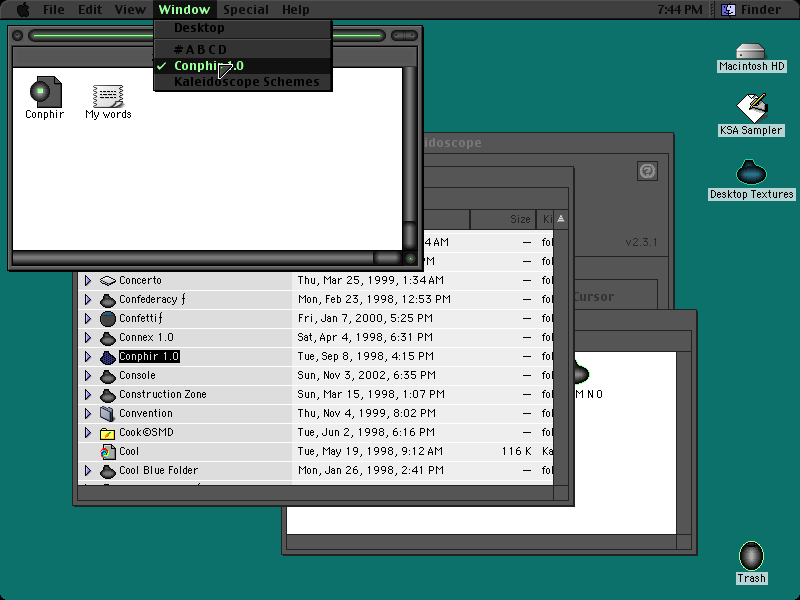Click the Console folder icon

click(108, 376)
